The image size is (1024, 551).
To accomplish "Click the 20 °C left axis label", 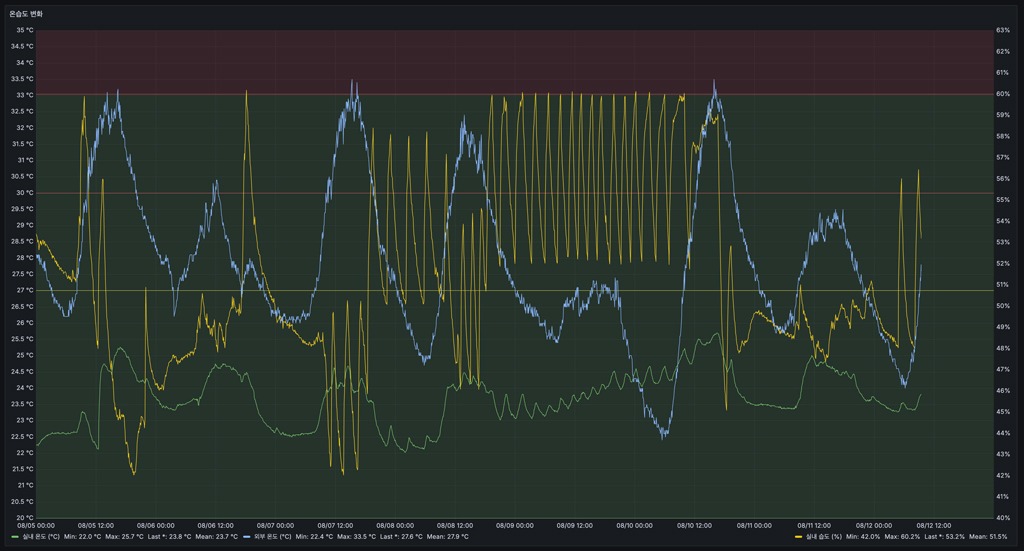I will click(x=22, y=517).
